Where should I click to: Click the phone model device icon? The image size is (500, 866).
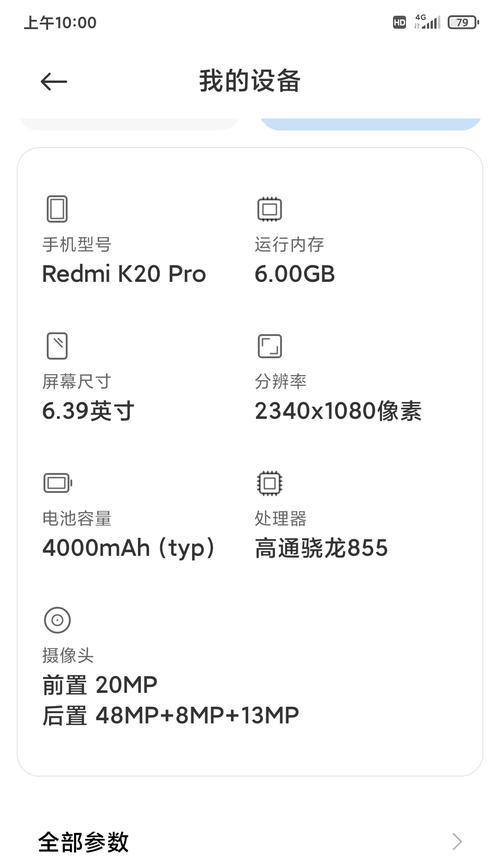point(57,209)
